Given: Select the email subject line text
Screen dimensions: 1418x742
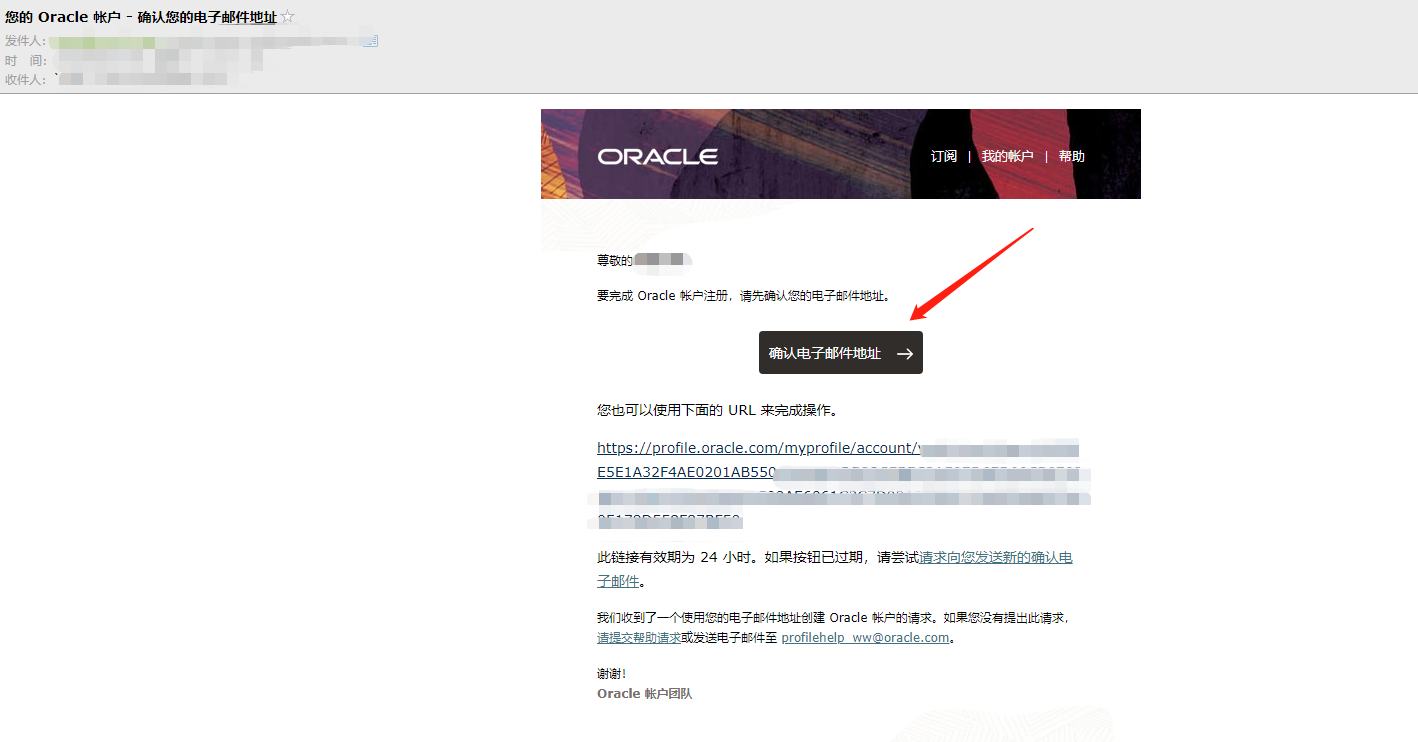Looking at the screenshot, I should (141, 17).
